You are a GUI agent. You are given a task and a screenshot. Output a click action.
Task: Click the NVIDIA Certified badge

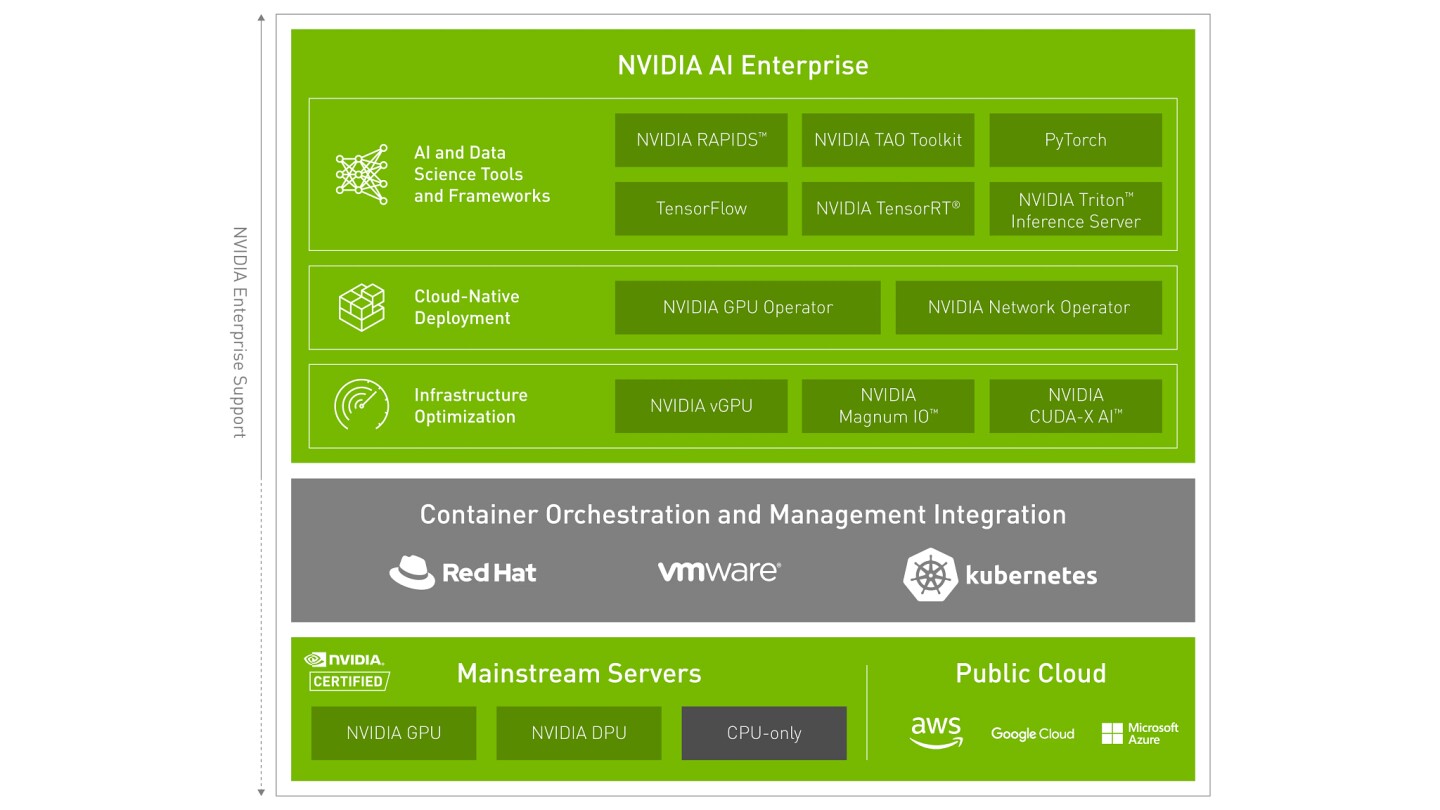coord(346,671)
